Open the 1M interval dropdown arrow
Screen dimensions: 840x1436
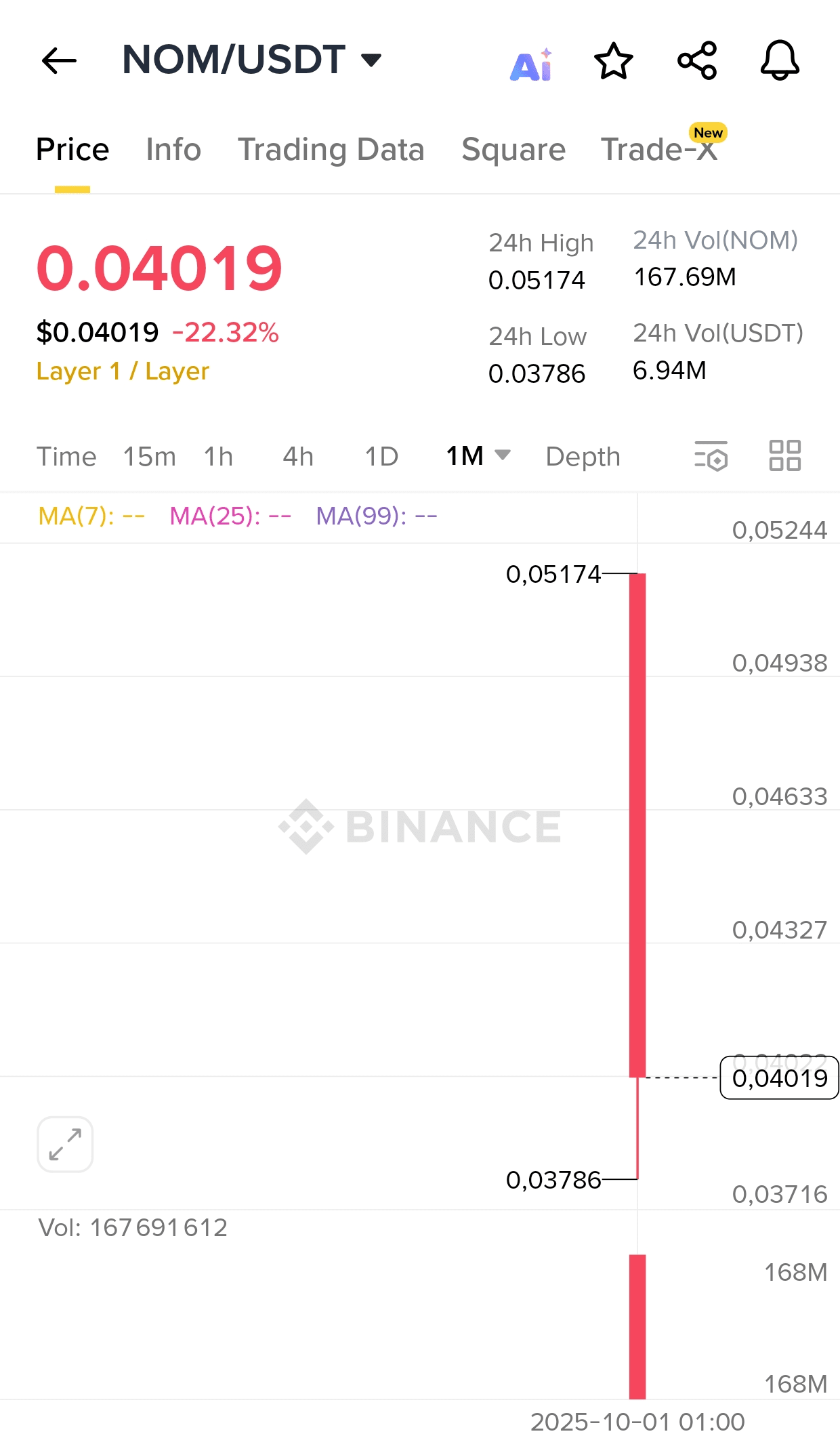pos(503,455)
